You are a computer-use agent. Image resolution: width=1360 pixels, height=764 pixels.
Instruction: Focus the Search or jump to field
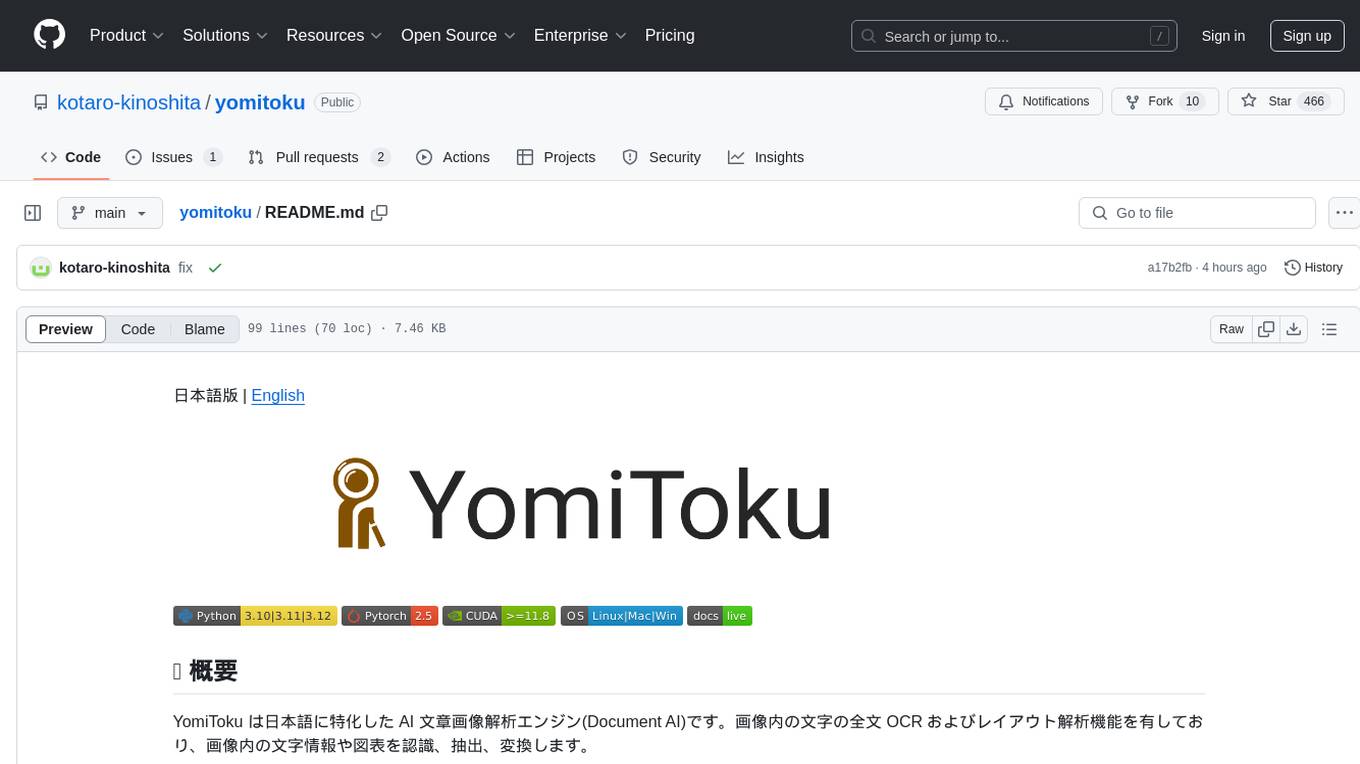pyautogui.click(x=1014, y=36)
